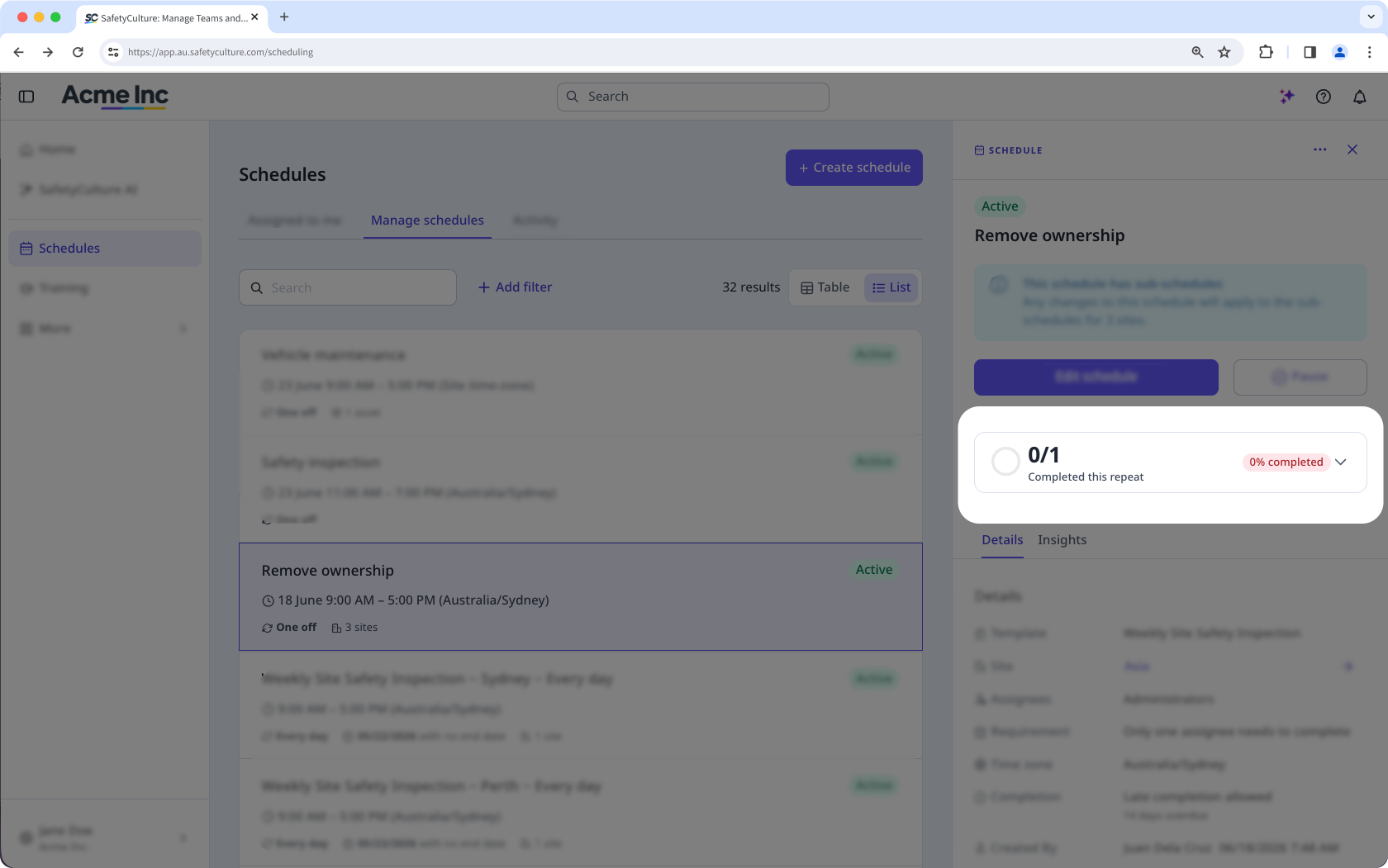Open the Remove ownership schedule row
Image resolution: width=1388 pixels, height=868 pixels.
pos(581,596)
